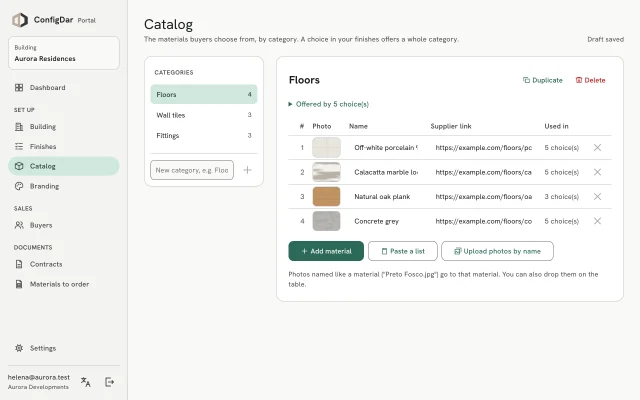Edit the Concrete grey supplier link
Image resolution: width=640 pixels, height=400 pixels.
click(484, 221)
